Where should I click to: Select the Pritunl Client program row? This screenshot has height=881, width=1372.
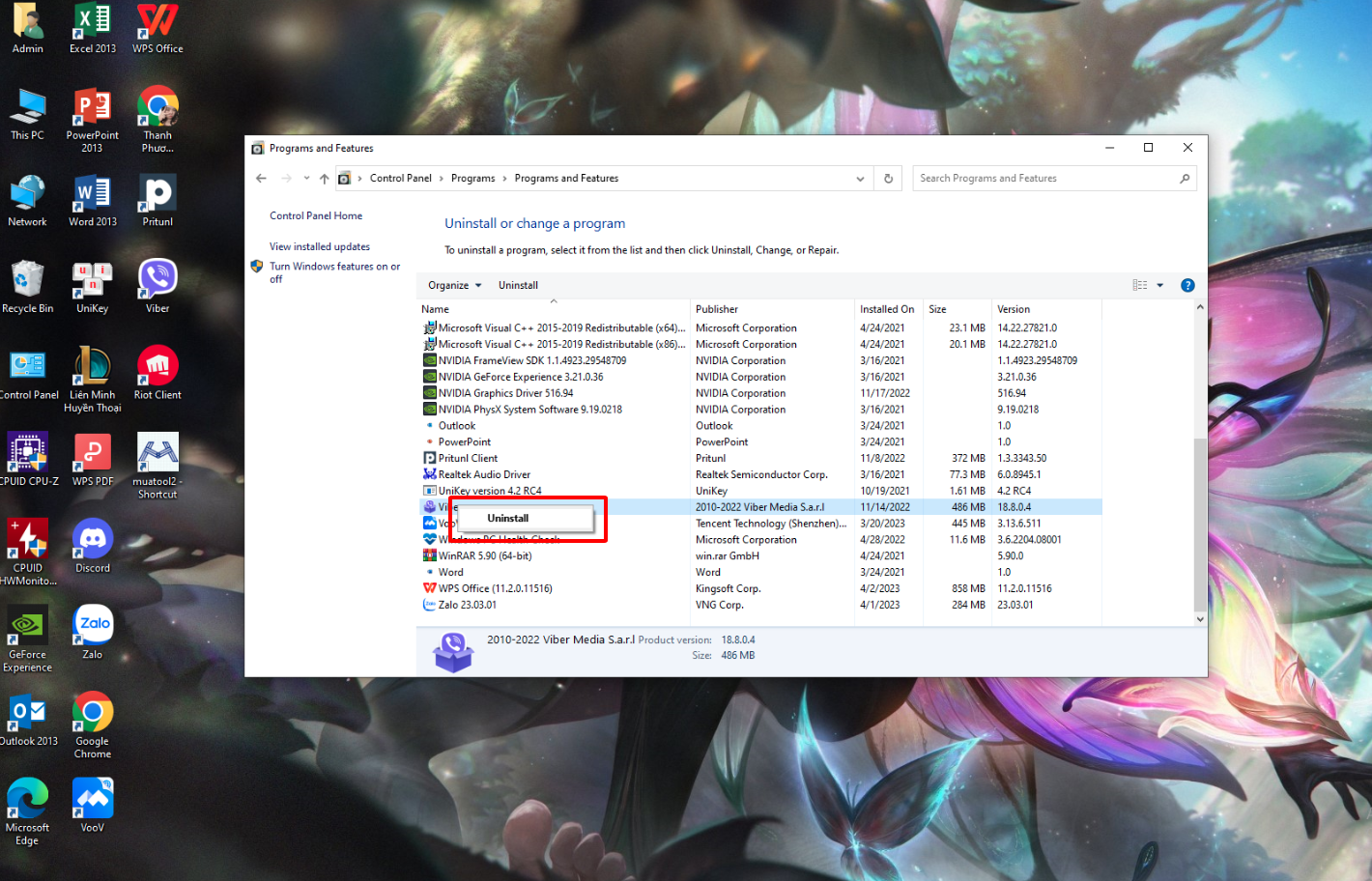click(x=760, y=458)
